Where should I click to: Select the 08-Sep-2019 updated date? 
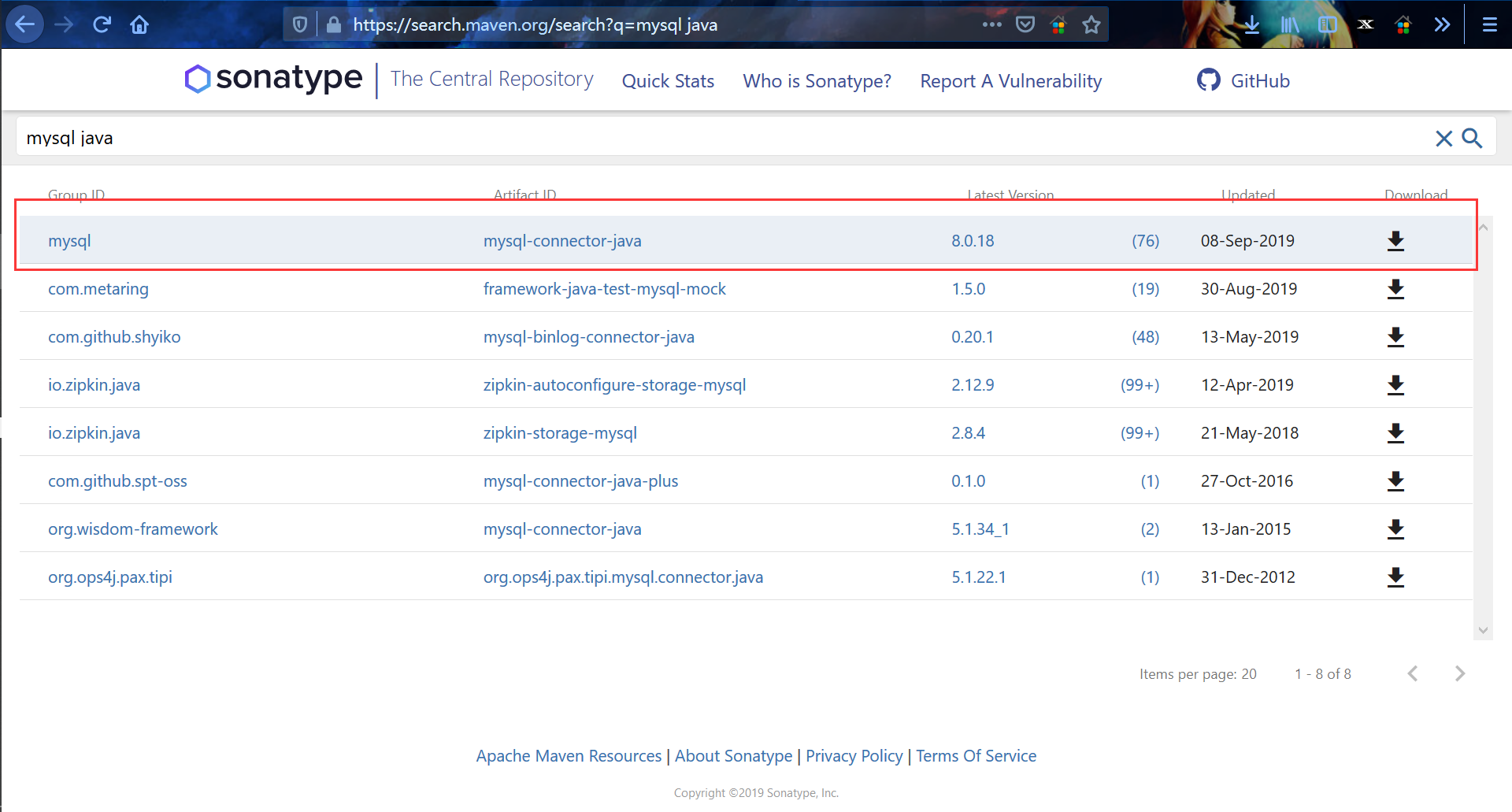click(x=1247, y=241)
